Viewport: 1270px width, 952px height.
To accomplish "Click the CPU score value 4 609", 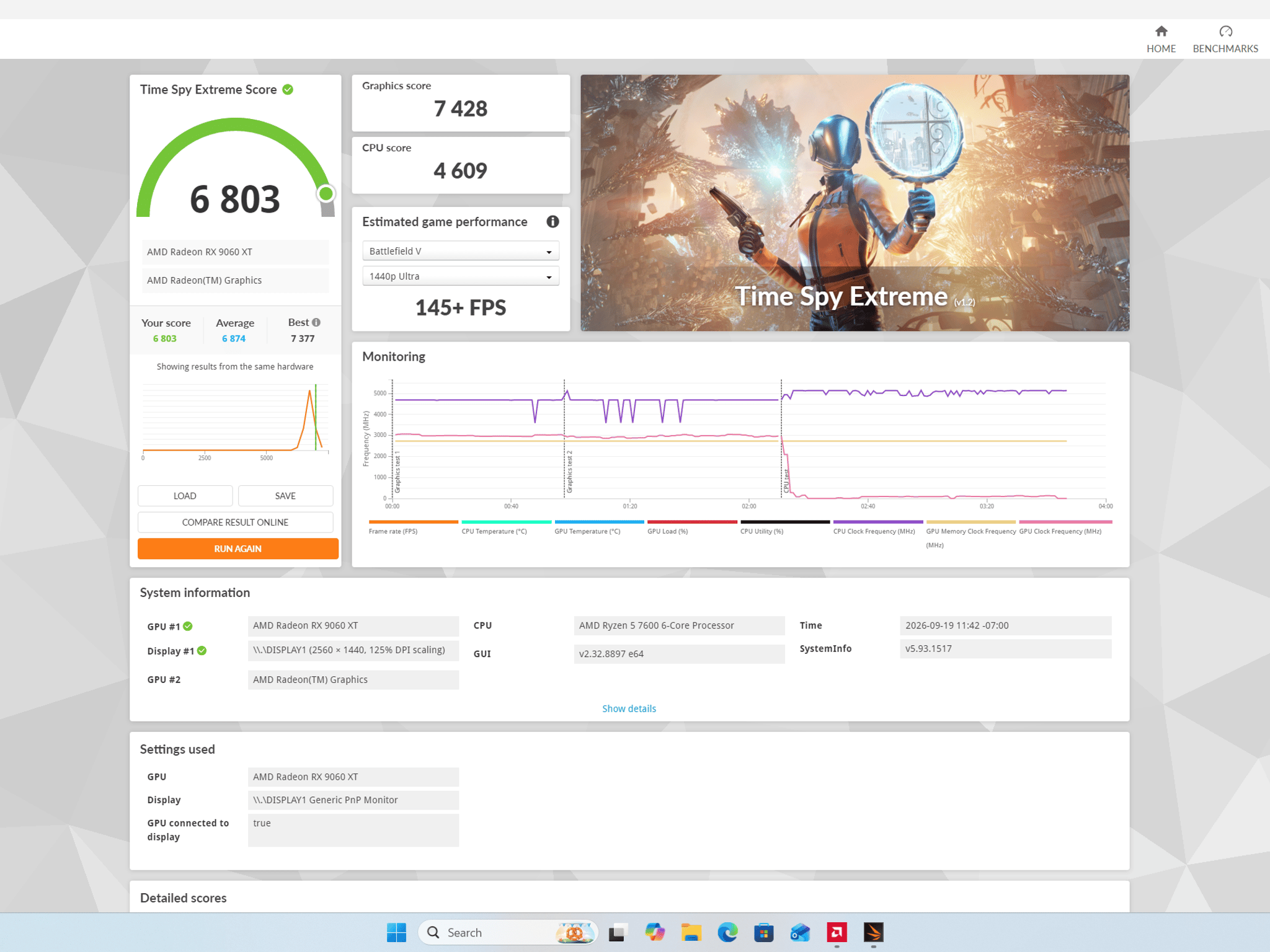I will pyautogui.click(x=461, y=171).
